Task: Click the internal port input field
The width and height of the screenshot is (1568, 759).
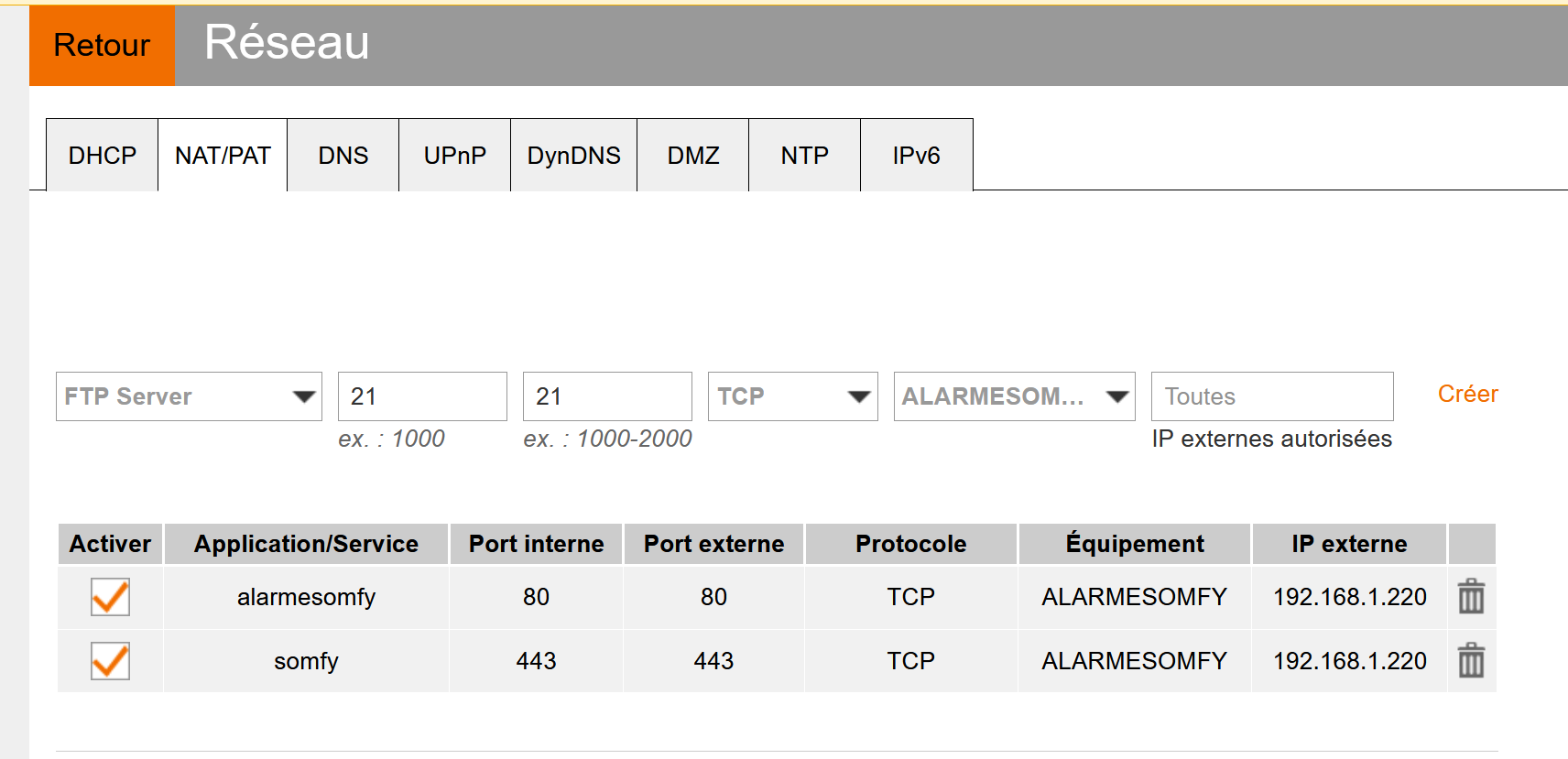Action: (422, 396)
